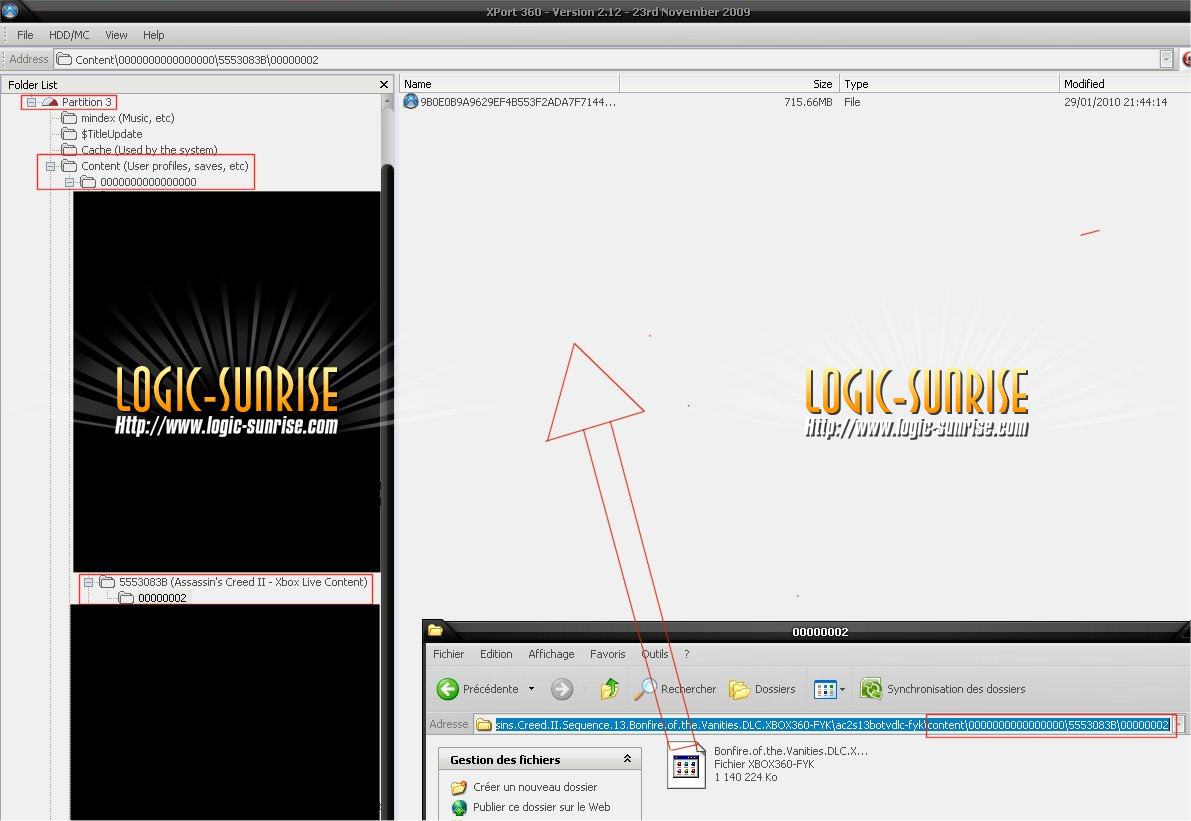Collapse the Gestion des fichiers panel
1191x821 pixels.
(627, 759)
